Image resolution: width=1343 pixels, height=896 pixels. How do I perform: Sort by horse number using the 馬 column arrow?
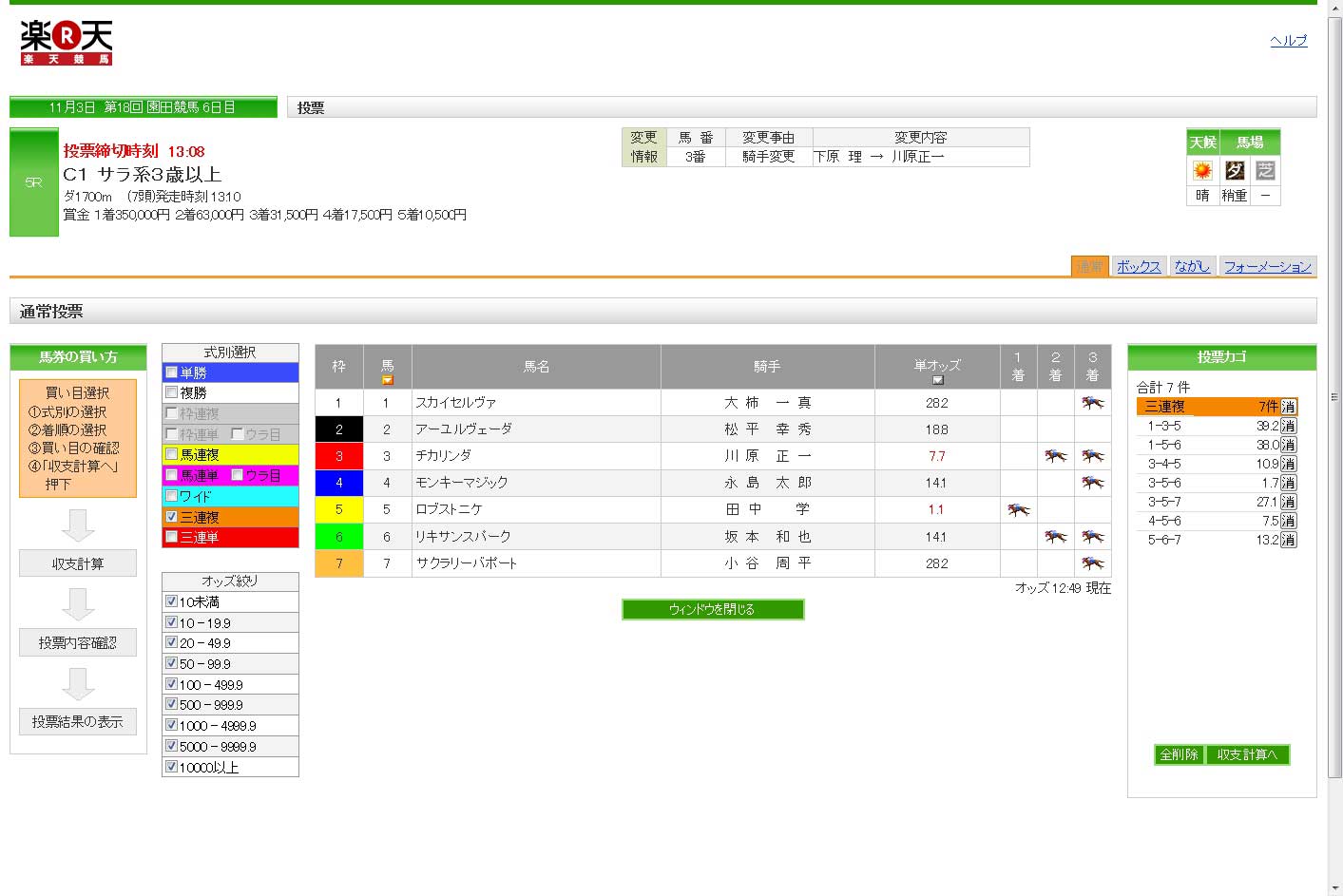point(387,380)
